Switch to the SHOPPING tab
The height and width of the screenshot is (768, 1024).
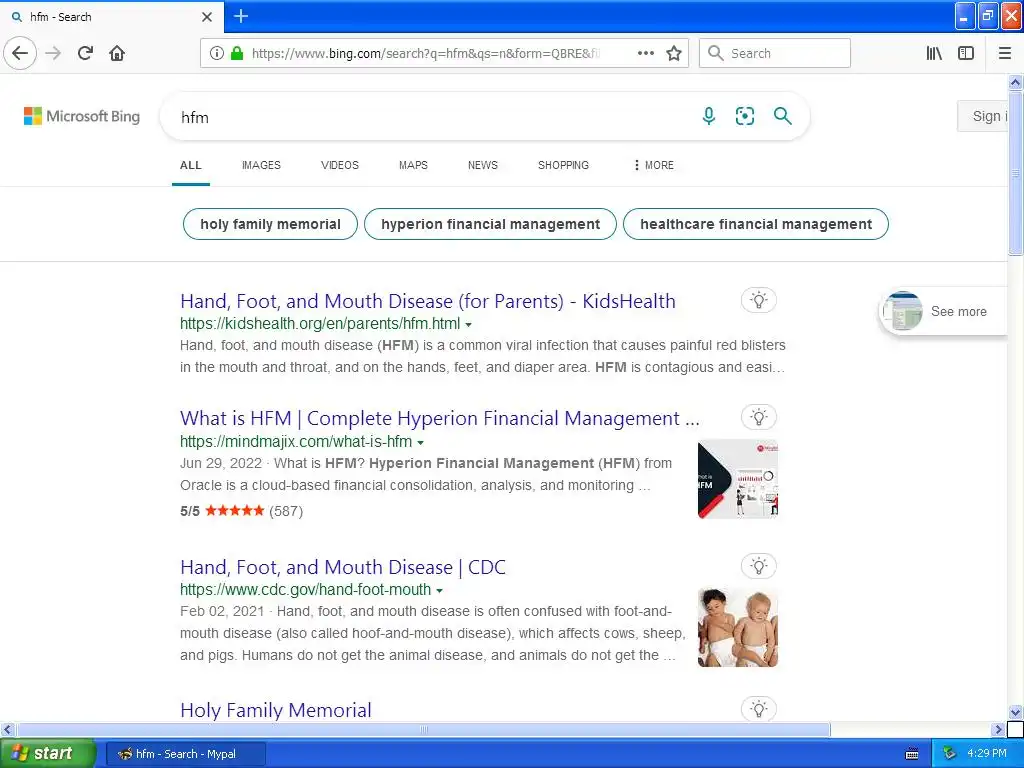click(x=564, y=165)
